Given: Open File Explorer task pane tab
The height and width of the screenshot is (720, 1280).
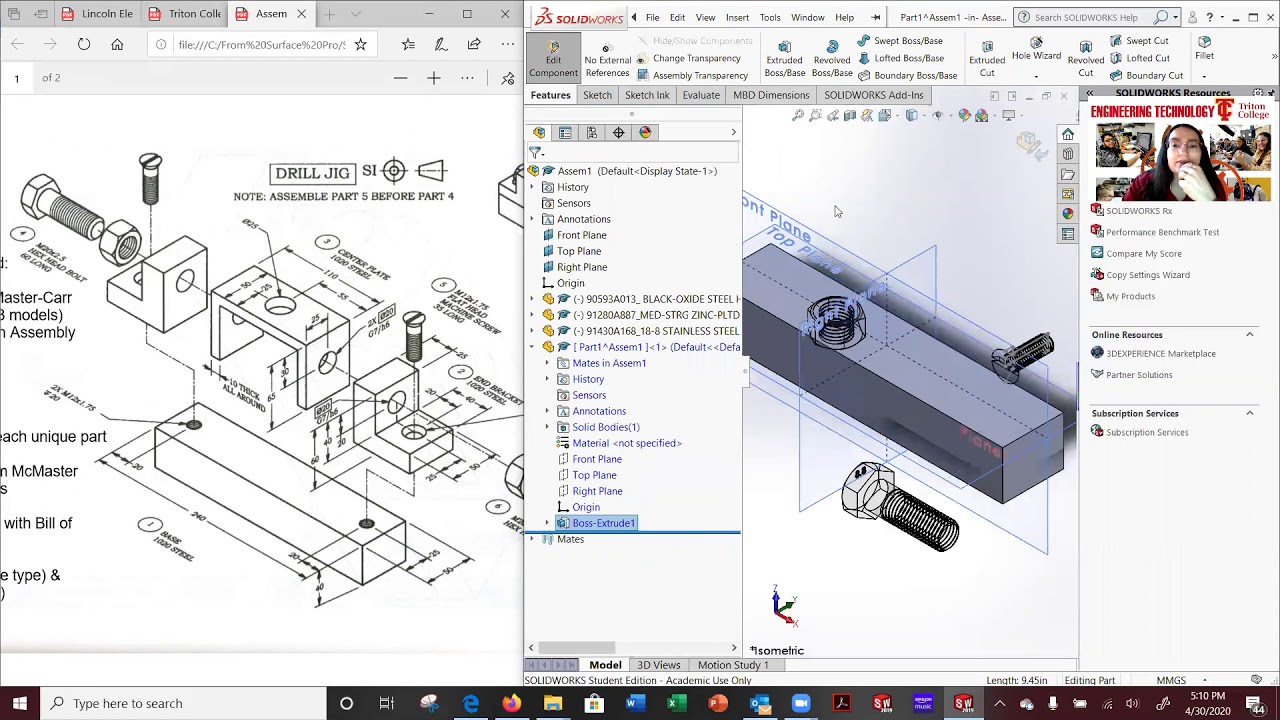Looking at the screenshot, I should (x=1068, y=174).
